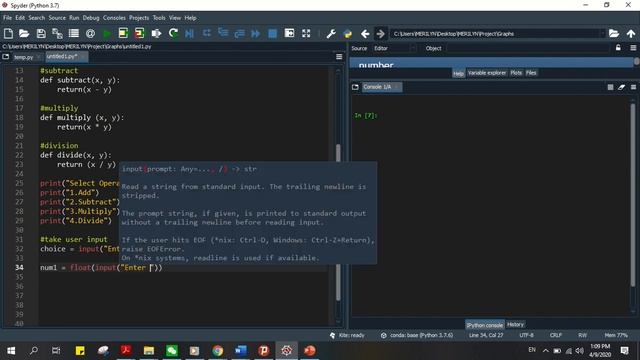This screenshot has width=640, height=360.
Task: Open the console pane options menu
Action: (633, 87)
